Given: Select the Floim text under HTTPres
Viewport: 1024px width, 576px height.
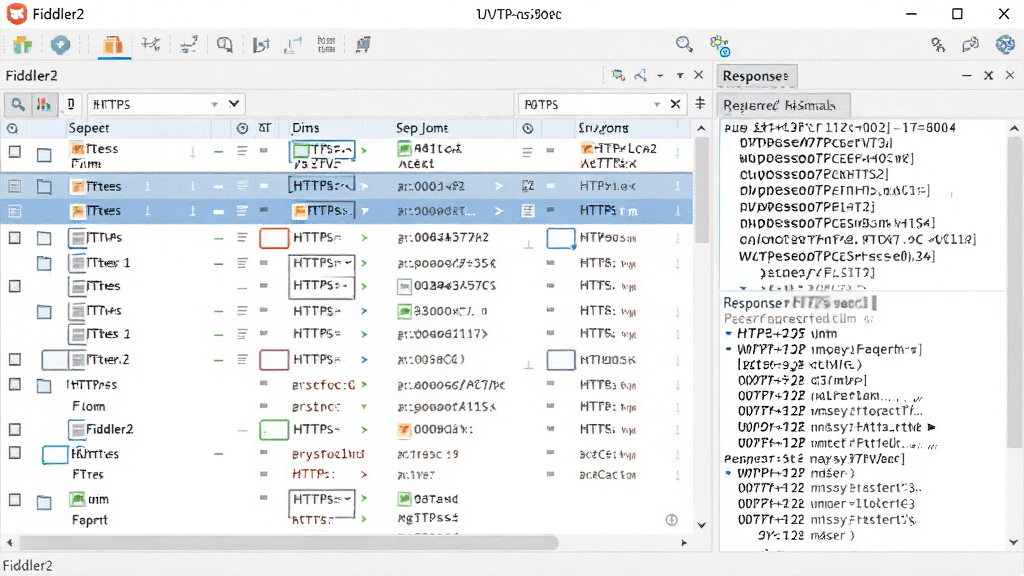Looking at the screenshot, I should [88, 406].
